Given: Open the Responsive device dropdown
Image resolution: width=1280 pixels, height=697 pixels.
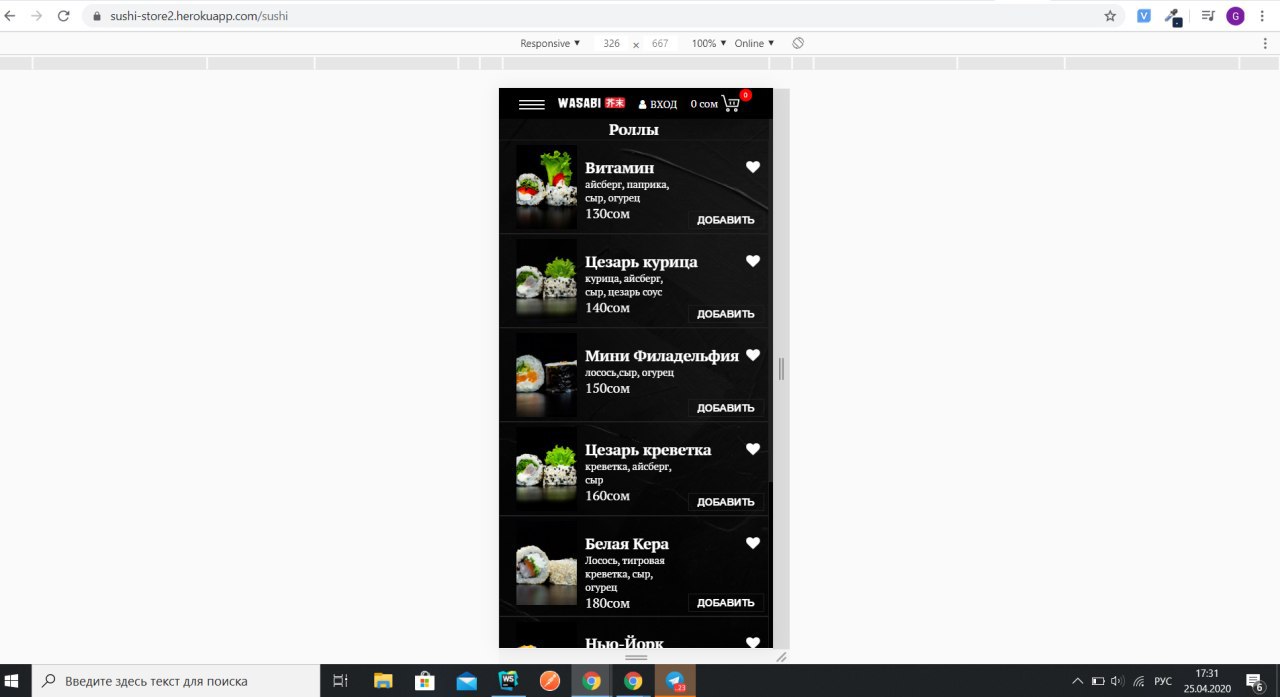Looking at the screenshot, I should tap(550, 43).
